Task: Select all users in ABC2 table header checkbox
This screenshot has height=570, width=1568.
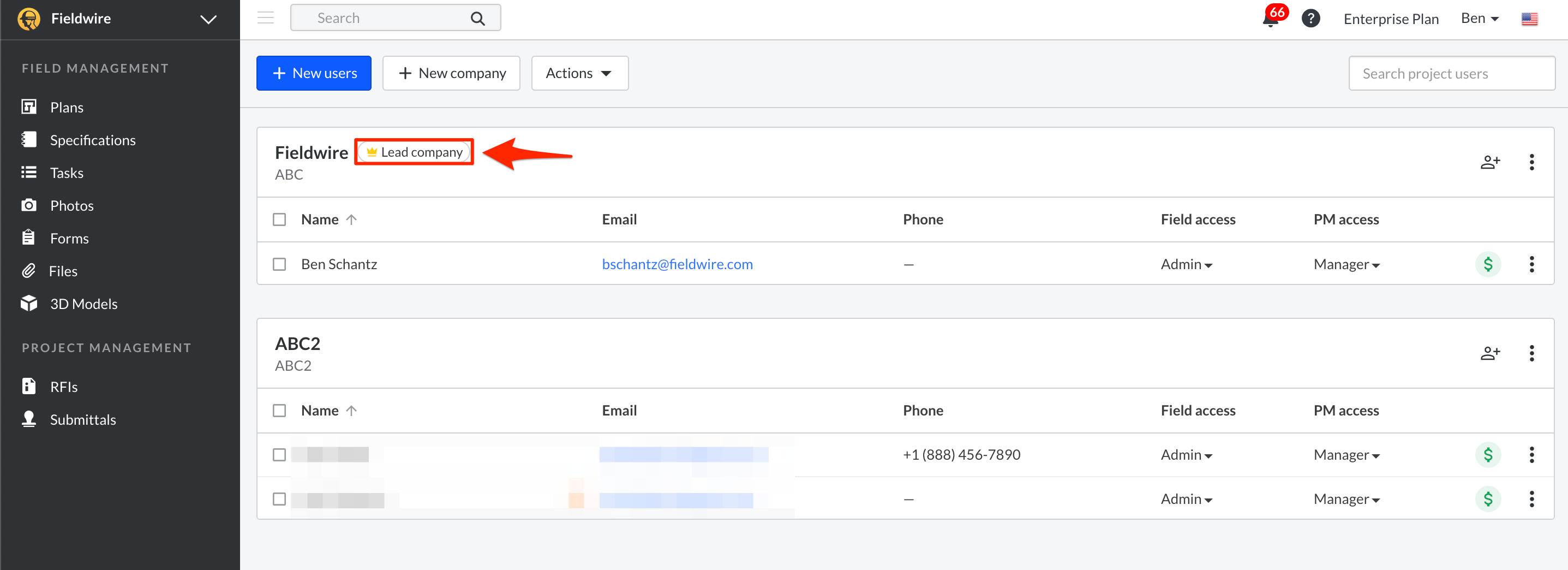Action: click(x=279, y=411)
